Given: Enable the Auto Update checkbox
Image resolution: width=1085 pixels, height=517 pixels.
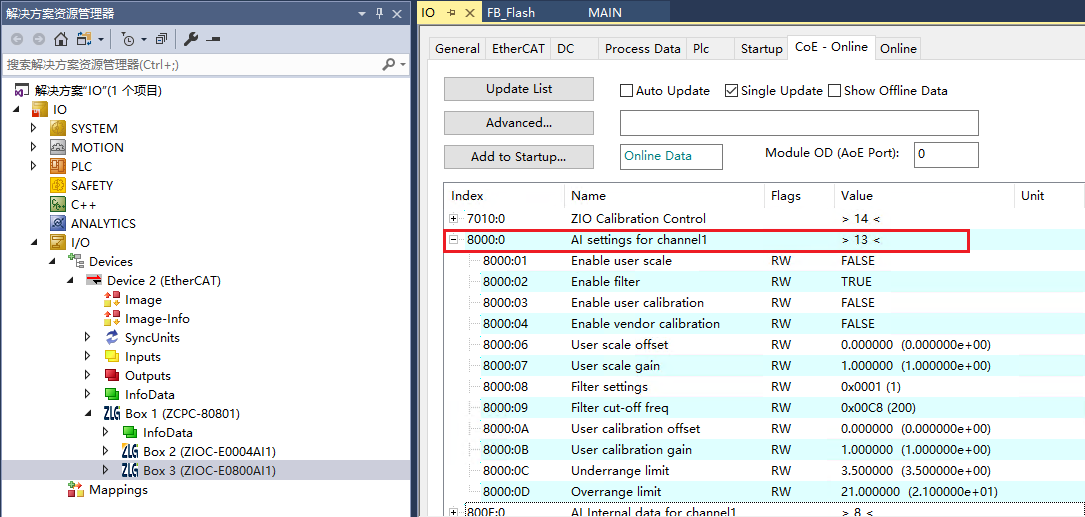Looking at the screenshot, I should pyautogui.click(x=626, y=91).
